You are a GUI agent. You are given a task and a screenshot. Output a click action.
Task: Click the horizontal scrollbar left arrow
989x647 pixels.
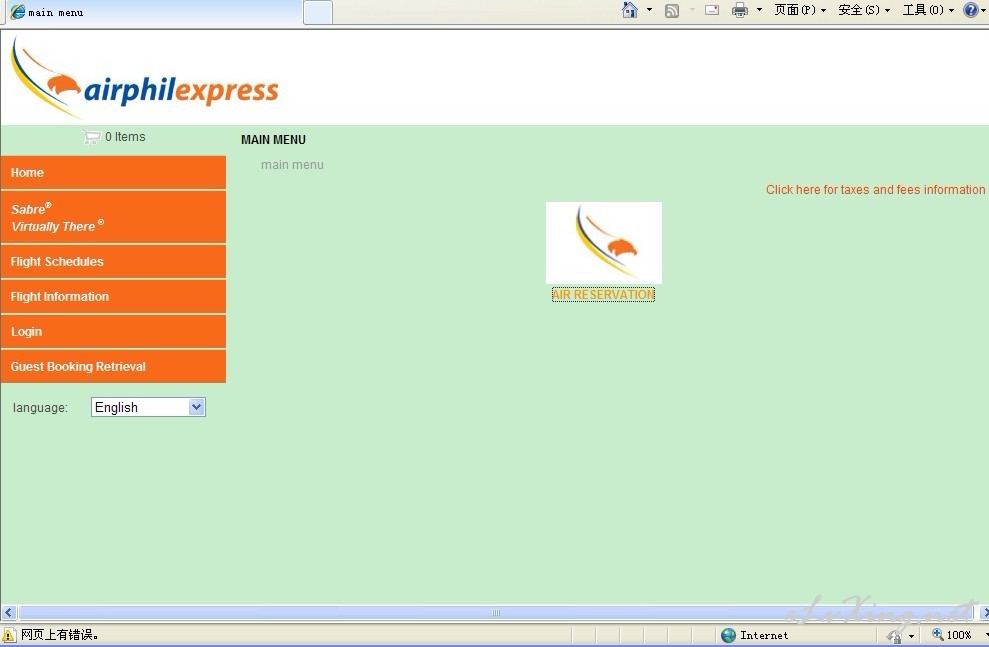[x=9, y=612]
